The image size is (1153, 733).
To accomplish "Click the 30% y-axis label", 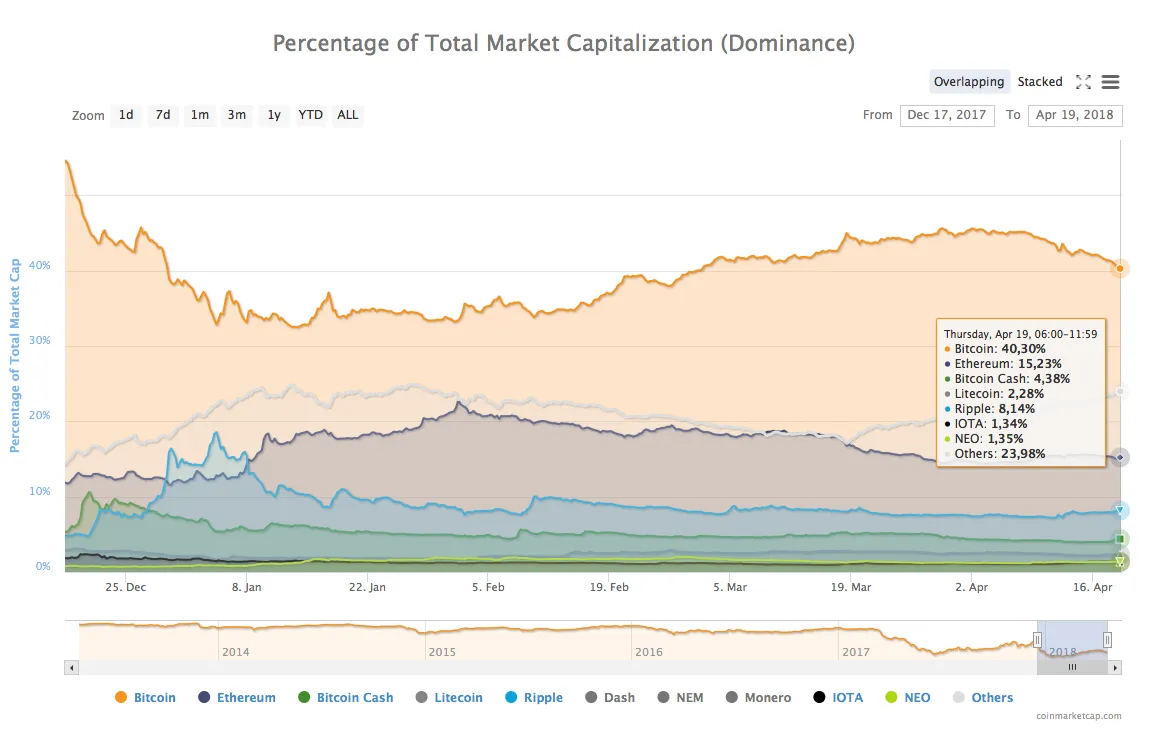I will [x=40, y=340].
